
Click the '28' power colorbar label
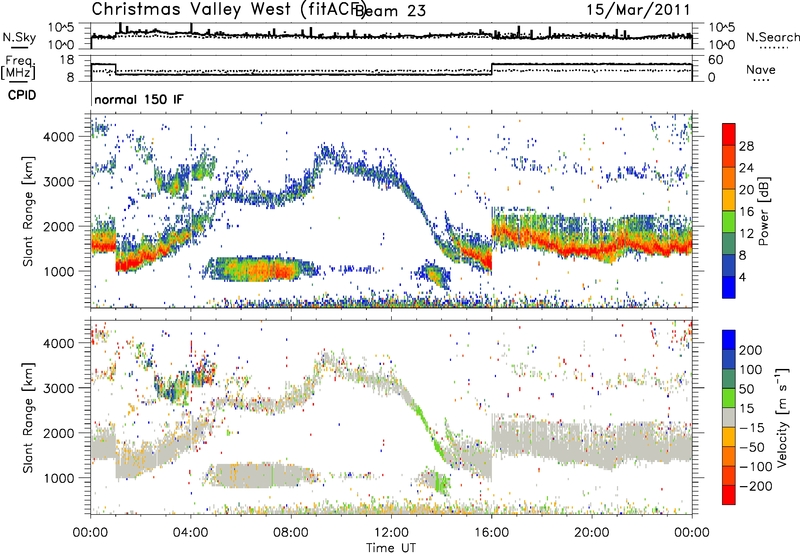[746, 146]
